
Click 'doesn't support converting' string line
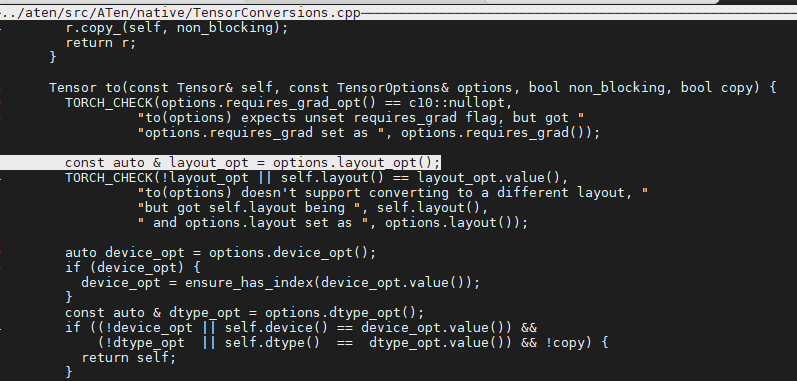coord(393,193)
